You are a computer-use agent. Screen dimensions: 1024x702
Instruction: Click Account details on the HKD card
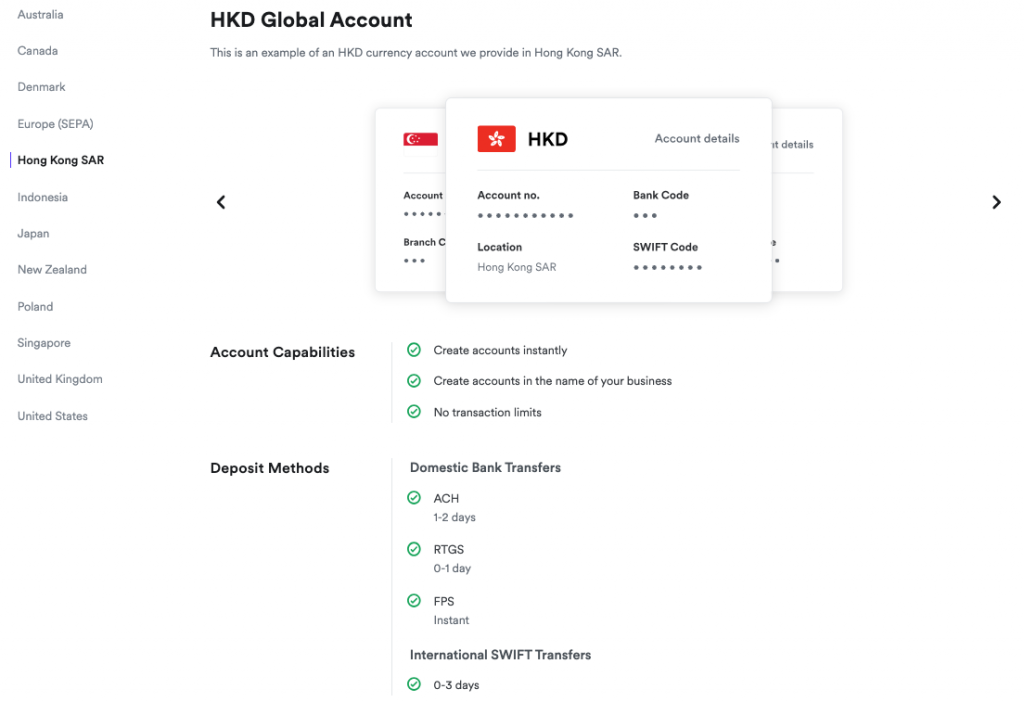click(x=697, y=138)
